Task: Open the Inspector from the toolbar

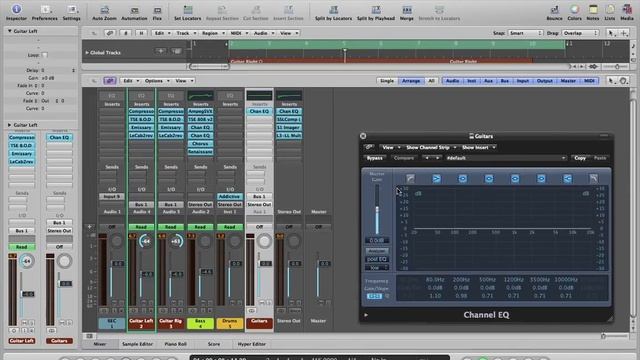Action: (x=16, y=12)
